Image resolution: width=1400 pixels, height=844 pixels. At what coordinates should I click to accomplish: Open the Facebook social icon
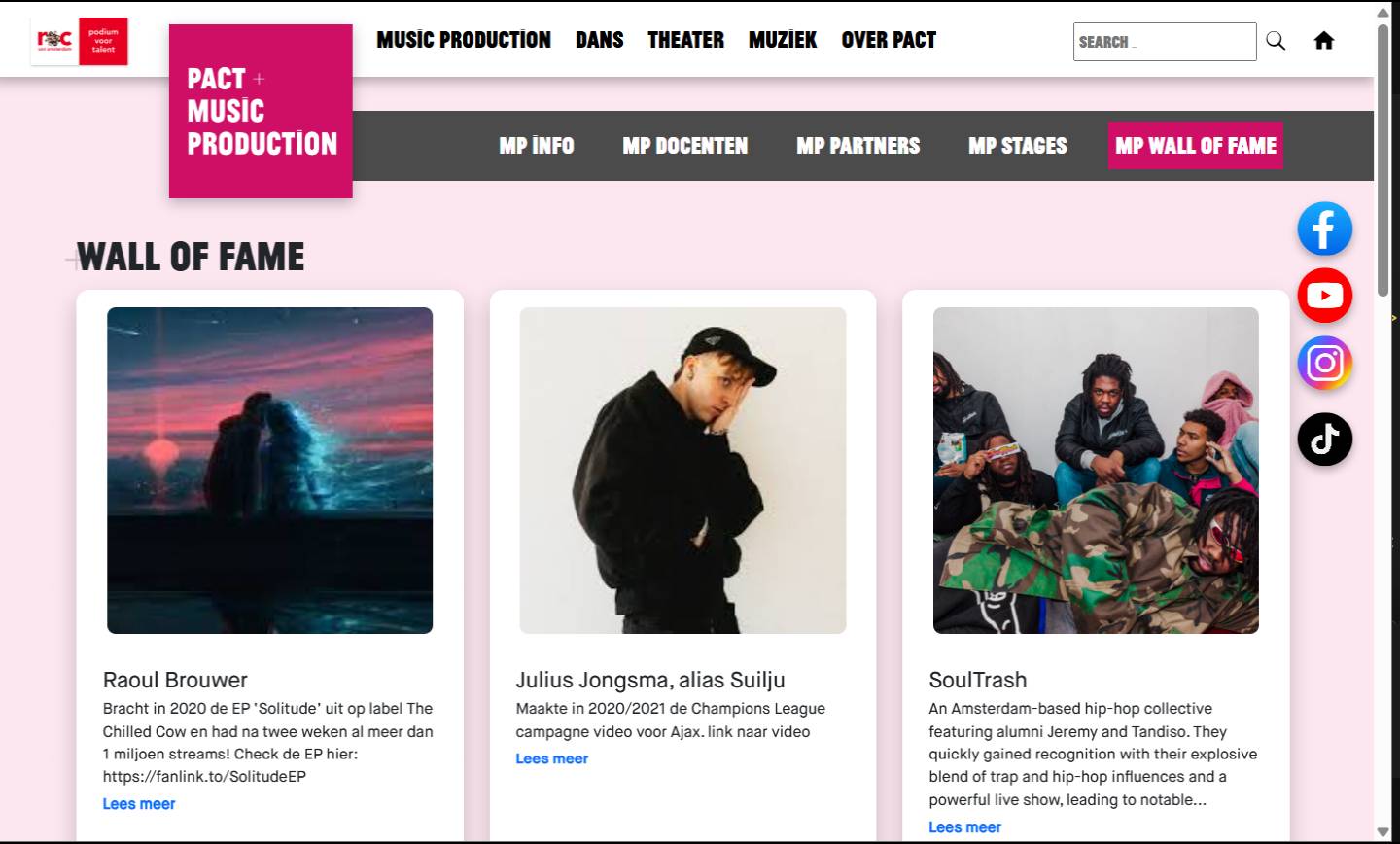tap(1324, 229)
